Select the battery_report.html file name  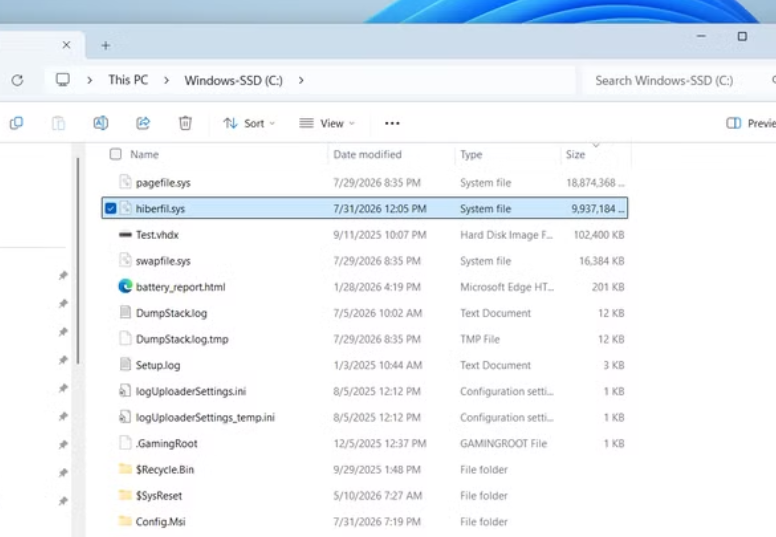click(x=180, y=287)
